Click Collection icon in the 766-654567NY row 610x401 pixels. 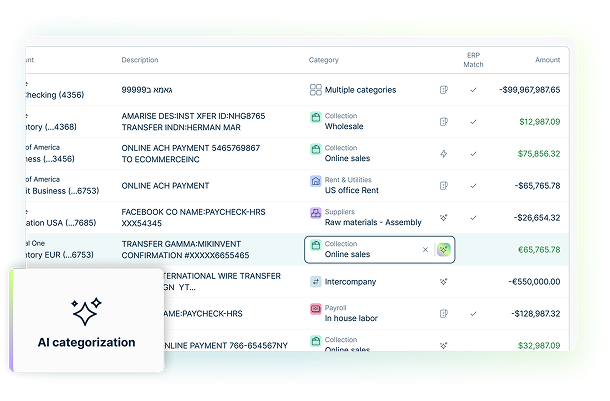tap(316, 341)
